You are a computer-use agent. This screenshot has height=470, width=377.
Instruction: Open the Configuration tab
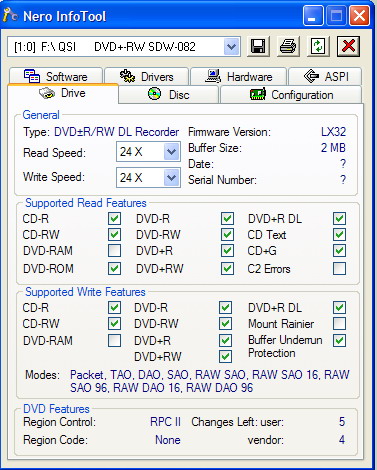pos(291,95)
